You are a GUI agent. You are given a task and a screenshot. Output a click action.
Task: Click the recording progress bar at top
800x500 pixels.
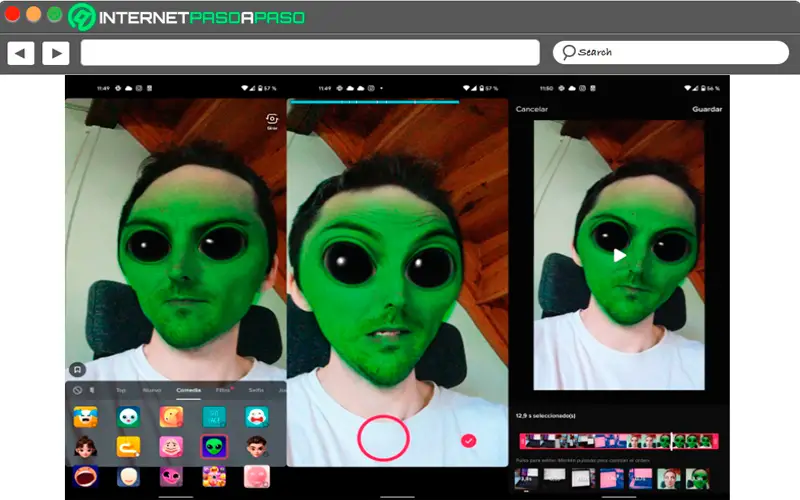pyautogui.click(x=375, y=102)
